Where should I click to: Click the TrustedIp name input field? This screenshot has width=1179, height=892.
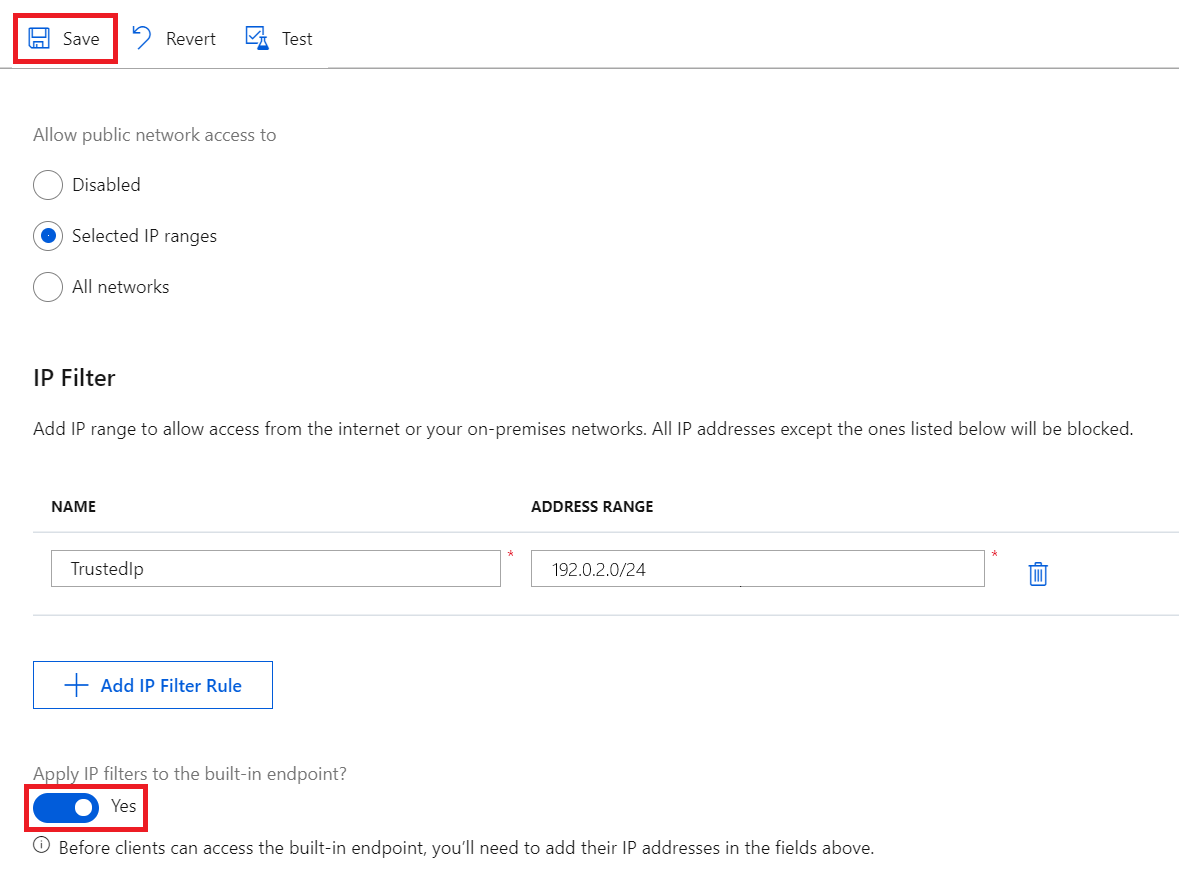coord(275,568)
